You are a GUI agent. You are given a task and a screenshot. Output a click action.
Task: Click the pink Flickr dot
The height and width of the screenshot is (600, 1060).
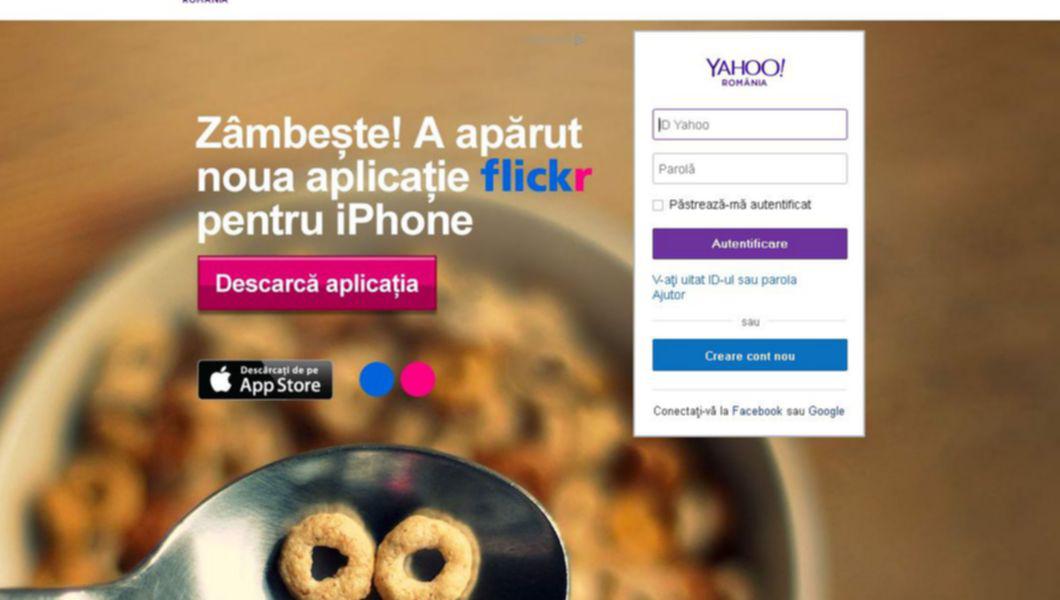pyautogui.click(x=417, y=379)
